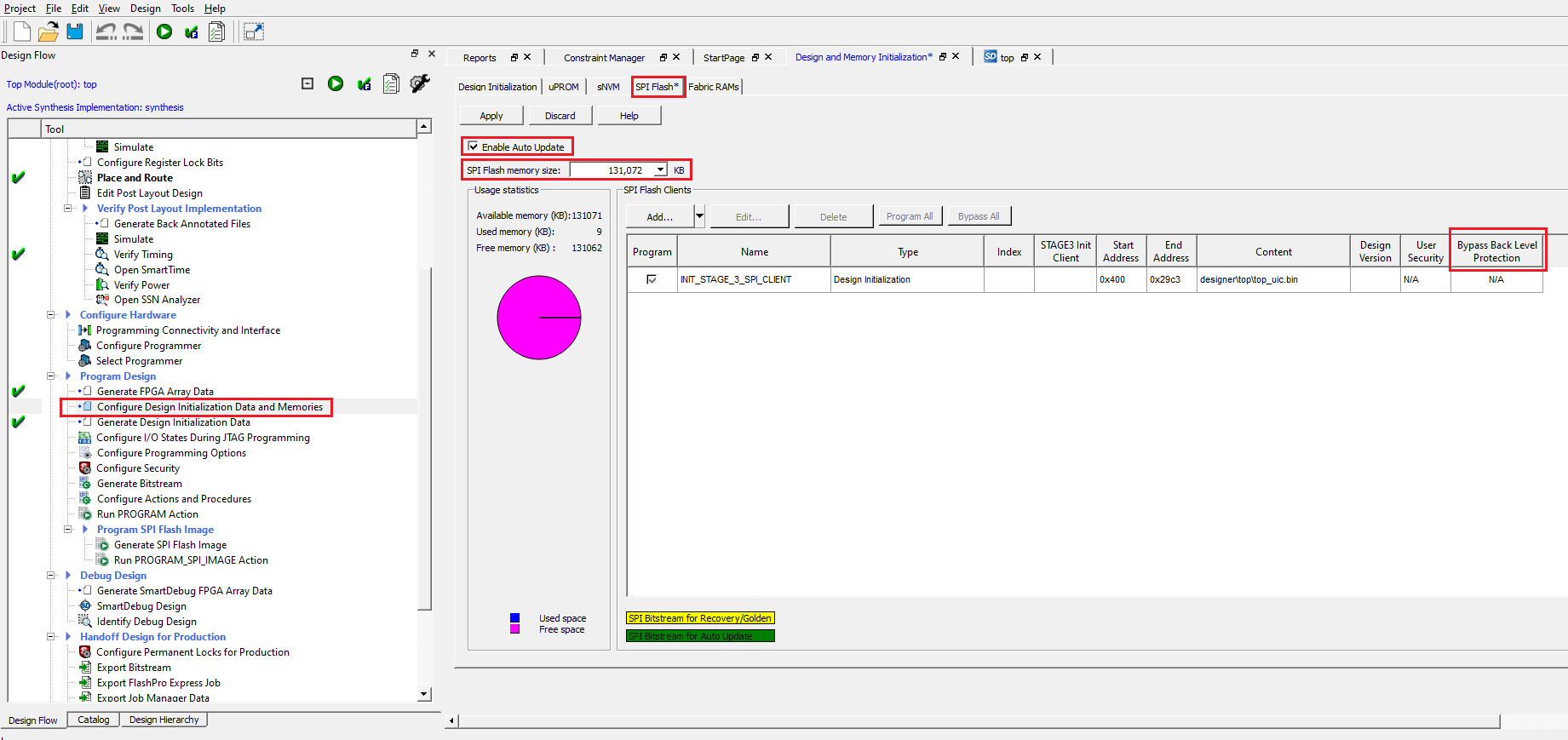The width and height of the screenshot is (1568, 740).
Task: Click the SmartDebug Design icon
Action: [x=85, y=605]
